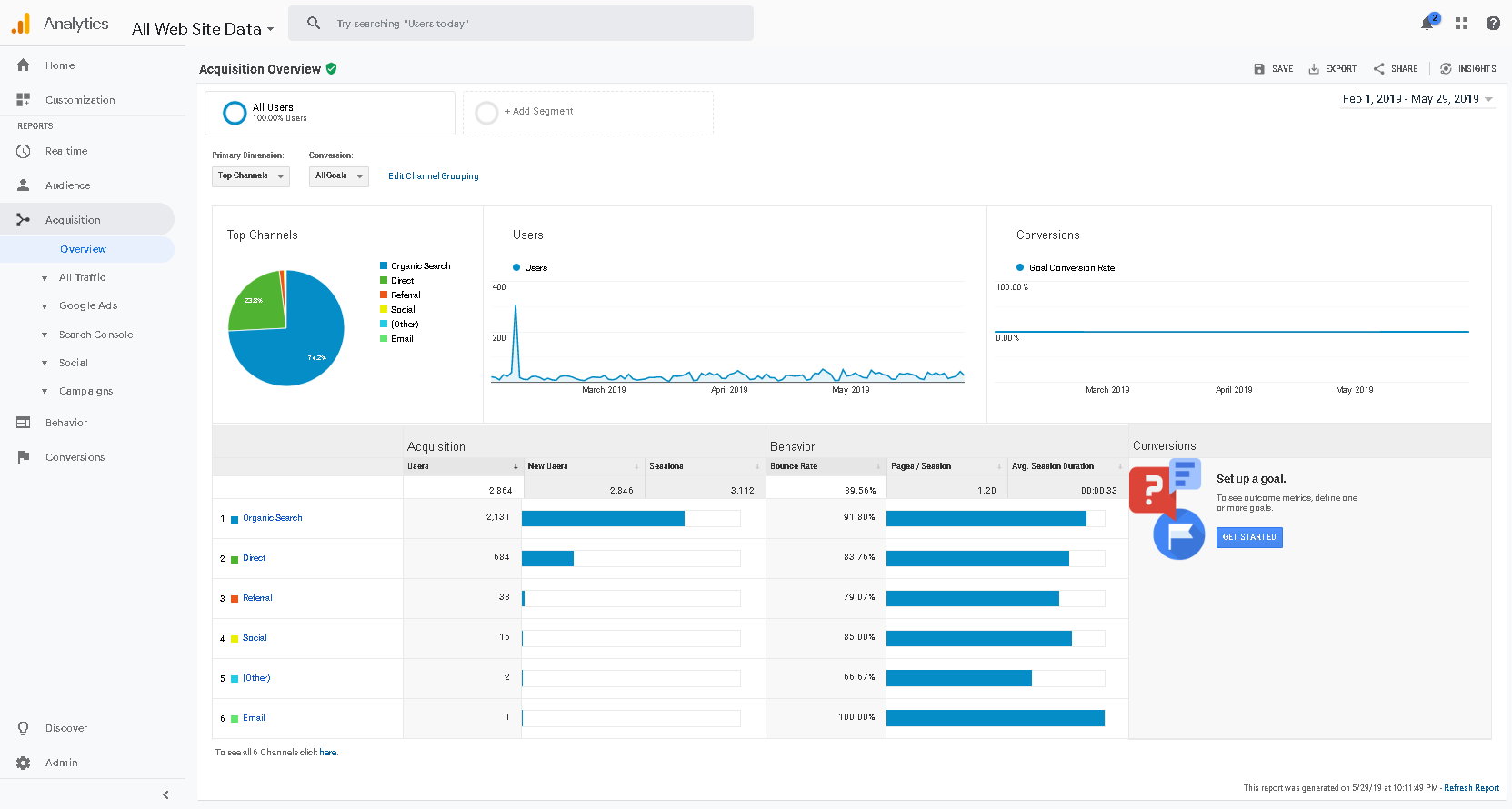Open the Google apps grid icon
The height and width of the screenshot is (809, 1512).
point(1461,23)
